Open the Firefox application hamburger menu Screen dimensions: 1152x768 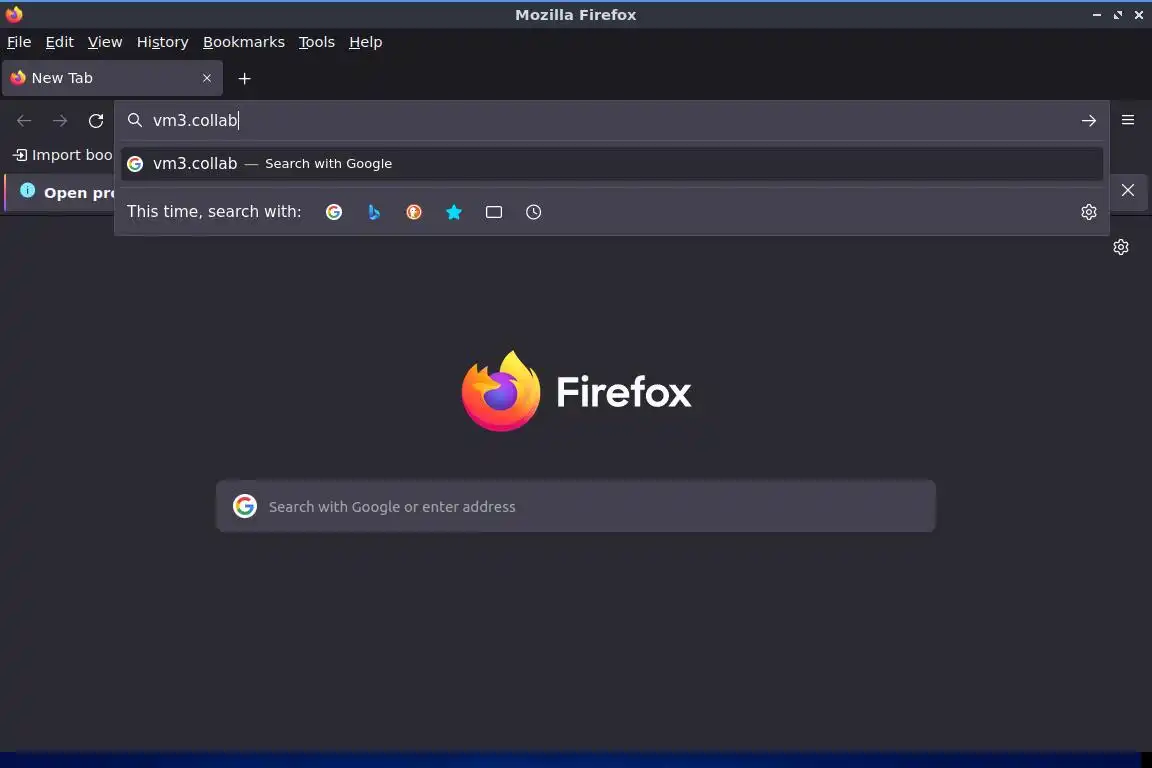[x=1128, y=120]
